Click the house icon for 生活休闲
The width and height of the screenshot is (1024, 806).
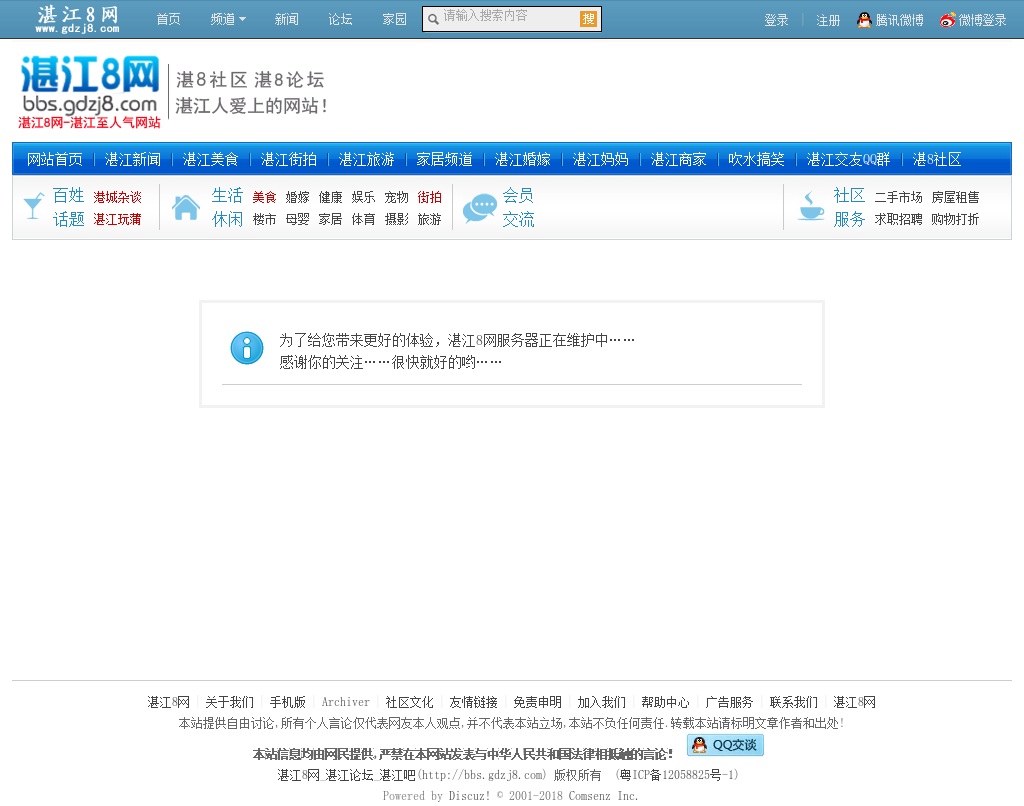click(x=186, y=207)
